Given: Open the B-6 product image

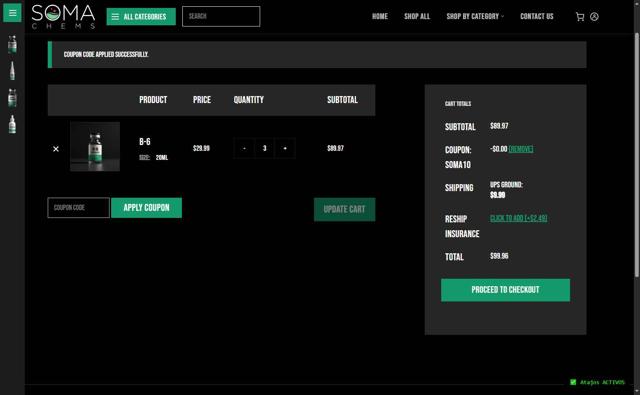Looking at the screenshot, I should 95,146.
